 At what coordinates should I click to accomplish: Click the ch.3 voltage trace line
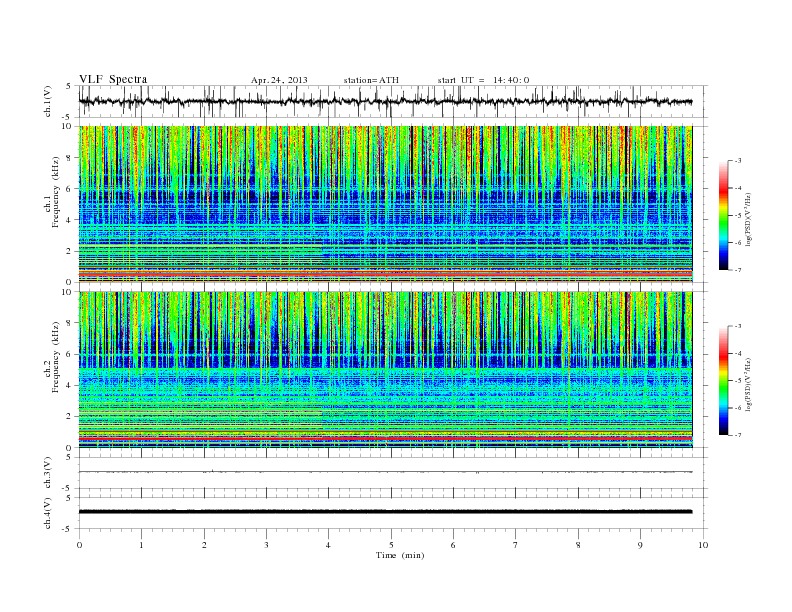pyautogui.click(x=386, y=472)
